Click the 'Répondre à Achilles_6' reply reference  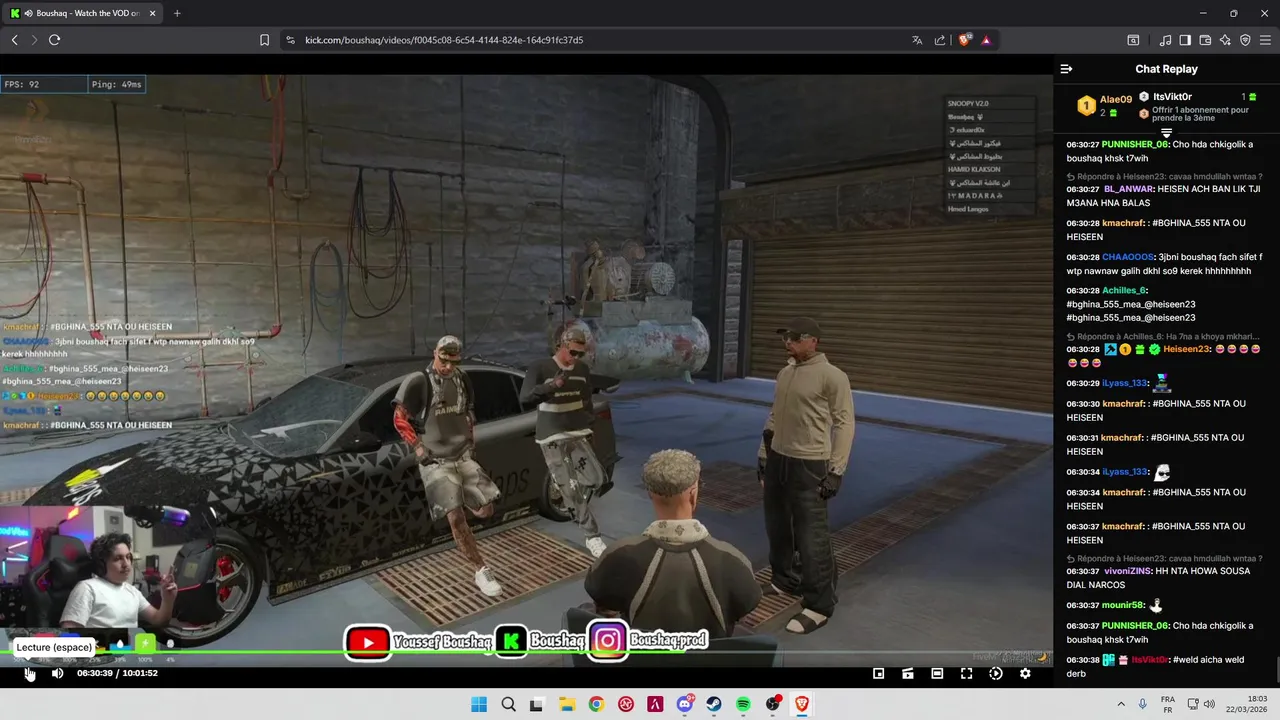click(x=1164, y=336)
